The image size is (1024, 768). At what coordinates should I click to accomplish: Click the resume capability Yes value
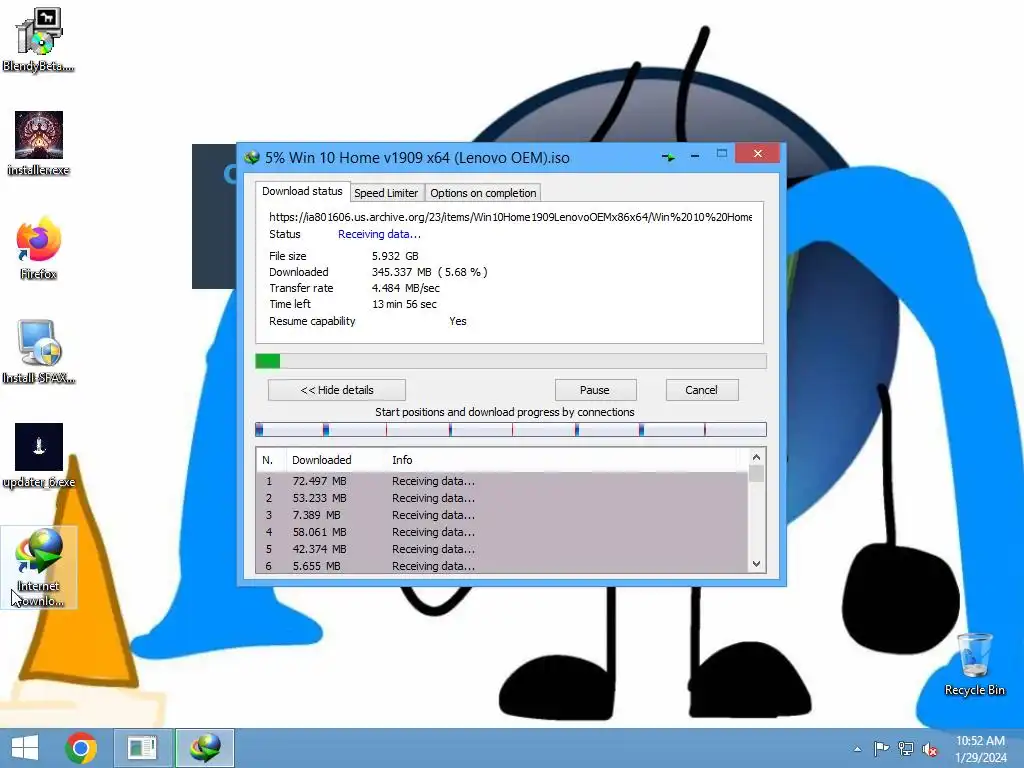(x=458, y=321)
